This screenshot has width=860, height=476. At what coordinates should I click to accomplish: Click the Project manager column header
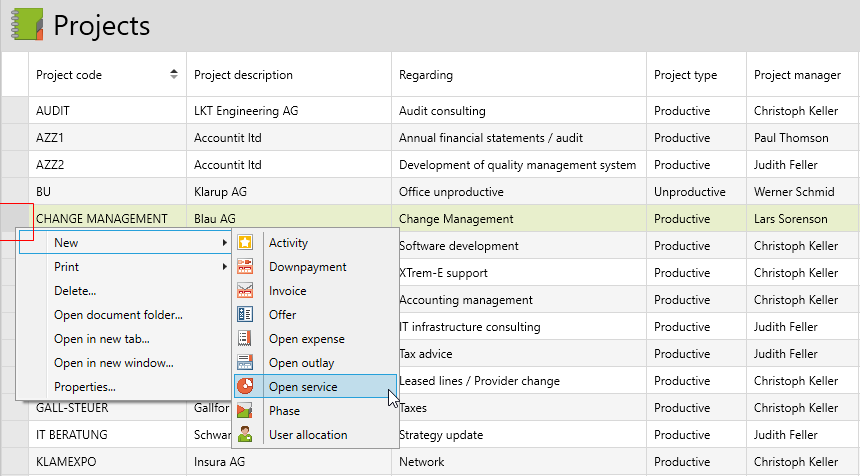tap(797, 75)
